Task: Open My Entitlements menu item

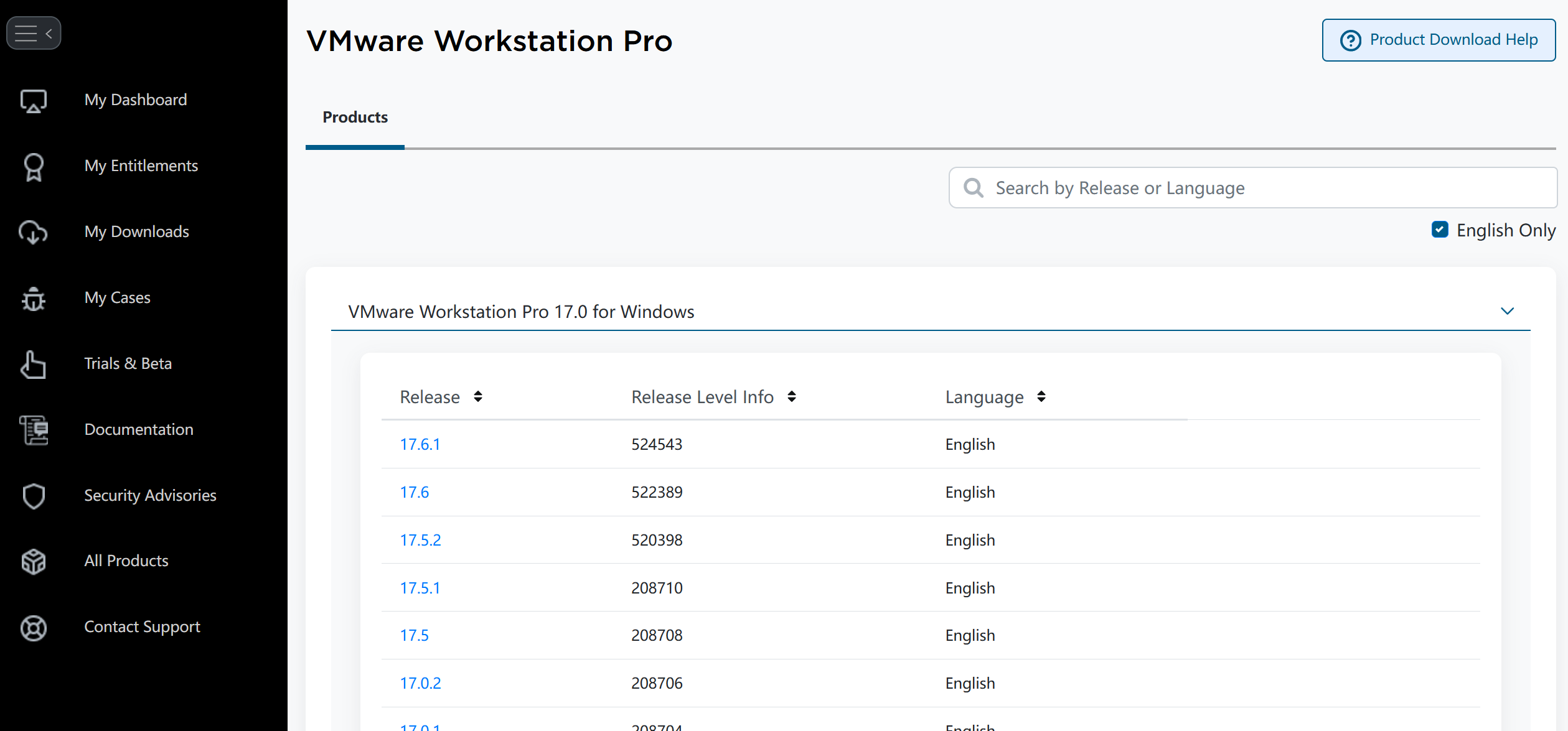Action: point(141,165)
